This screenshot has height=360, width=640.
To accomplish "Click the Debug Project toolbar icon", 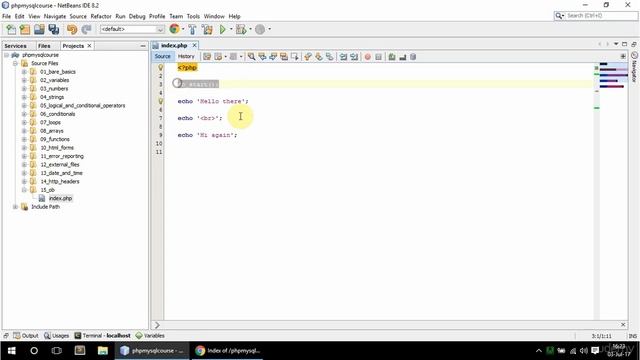I will click(x=241, y=29).
